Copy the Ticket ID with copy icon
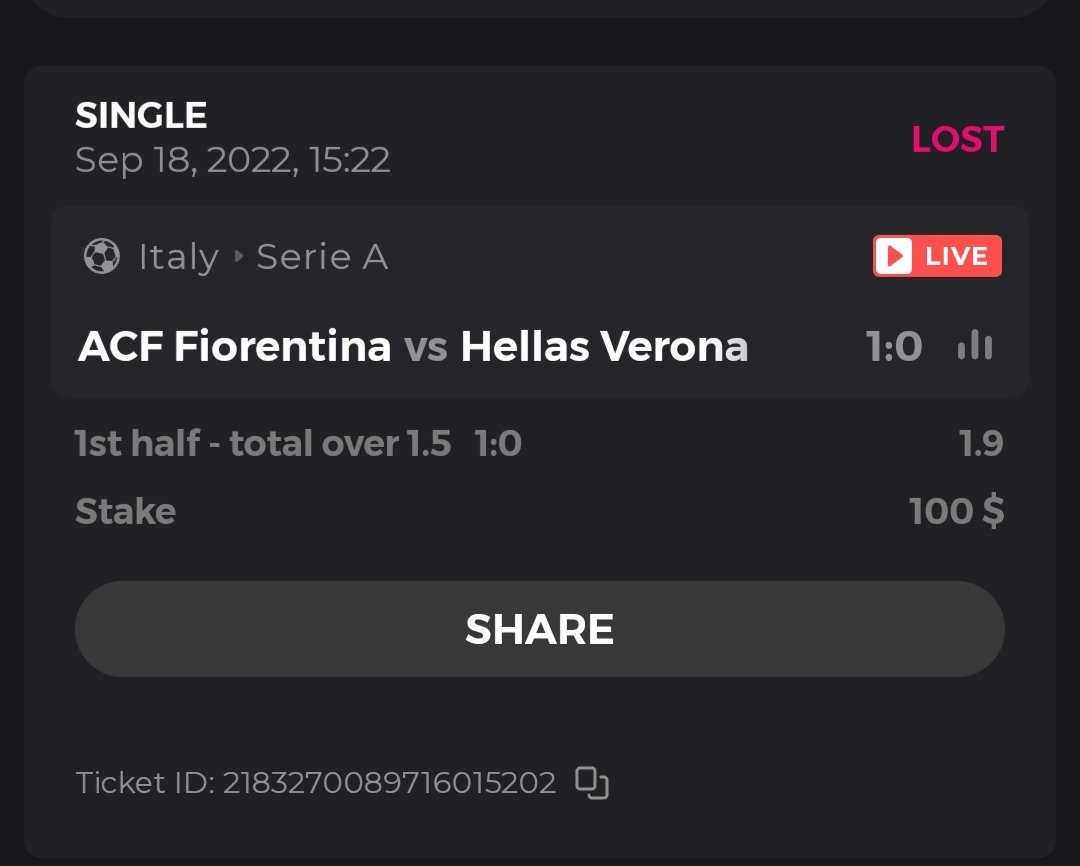Screen dimensions: 1080x866 pyautogui.click(x=592, y=783)
